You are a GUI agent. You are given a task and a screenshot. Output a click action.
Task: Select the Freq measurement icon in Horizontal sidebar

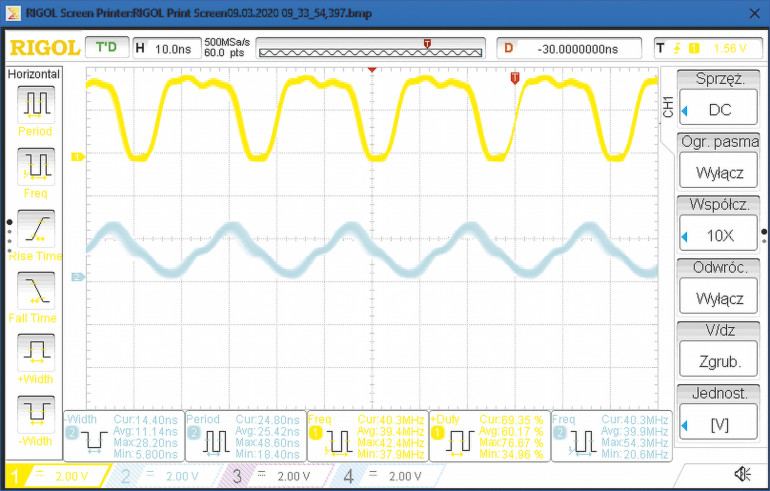point(37,166)
